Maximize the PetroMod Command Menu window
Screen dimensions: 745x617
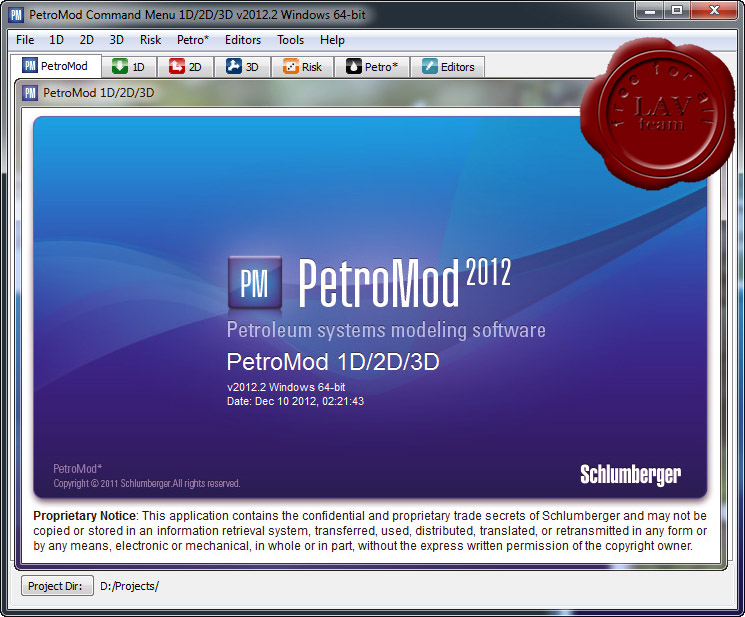[x=677, y=10]
